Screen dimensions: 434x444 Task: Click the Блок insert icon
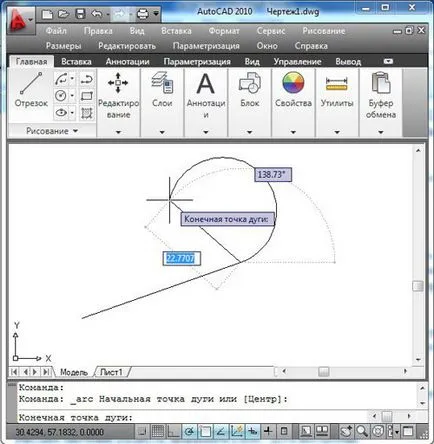(x=250, y=83)
